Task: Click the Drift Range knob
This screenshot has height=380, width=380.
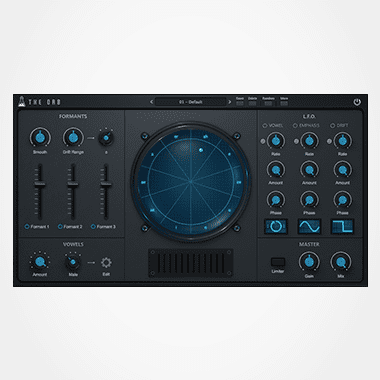Action: click(x=73, y=137)
